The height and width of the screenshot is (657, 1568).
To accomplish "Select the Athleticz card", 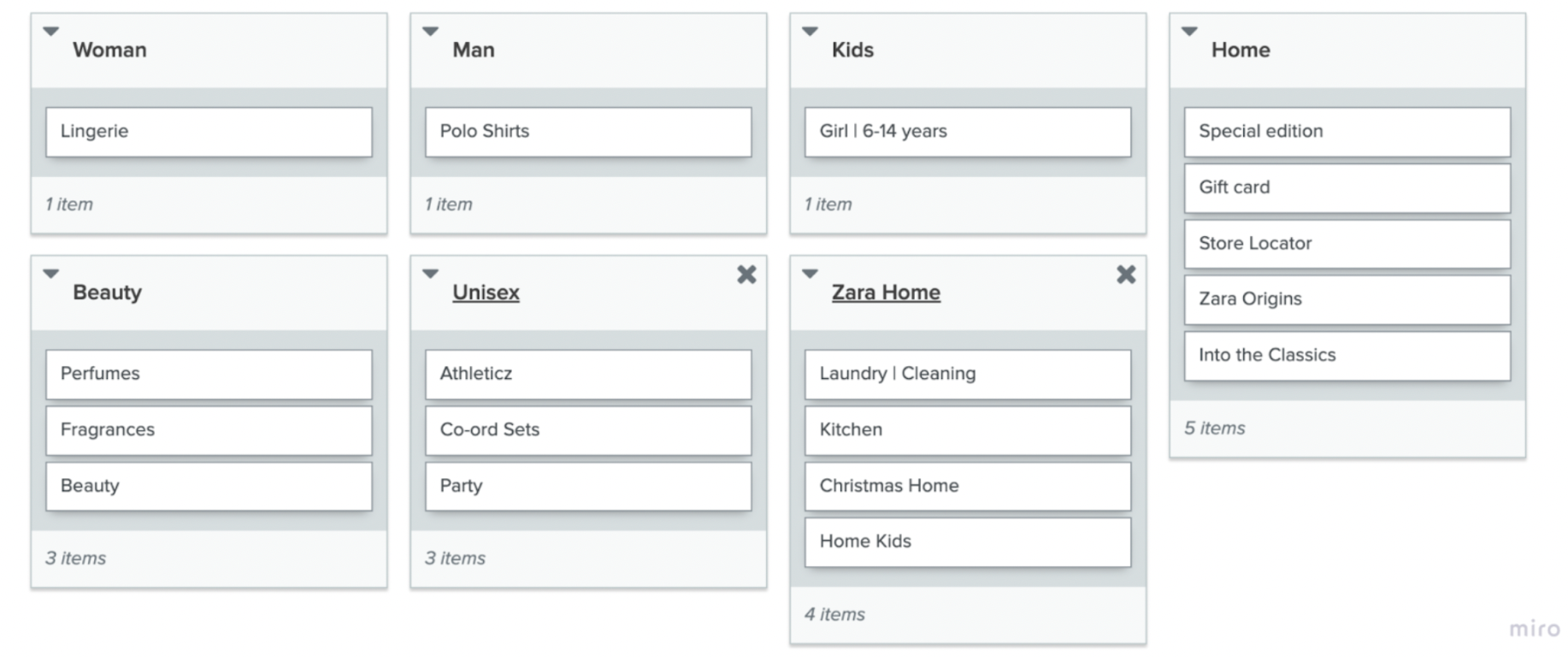I will [x=588, y=374].
